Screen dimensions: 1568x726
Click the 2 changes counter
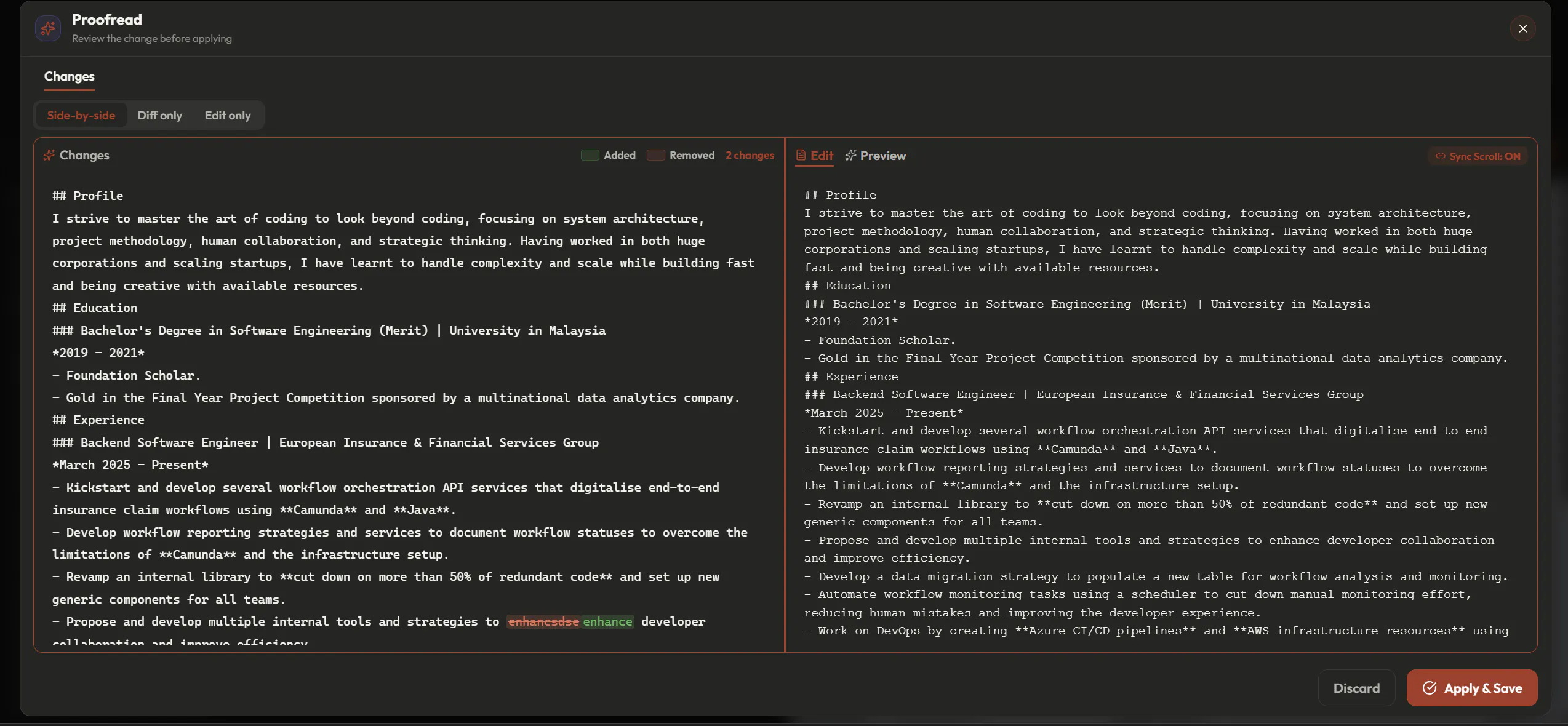750,155
